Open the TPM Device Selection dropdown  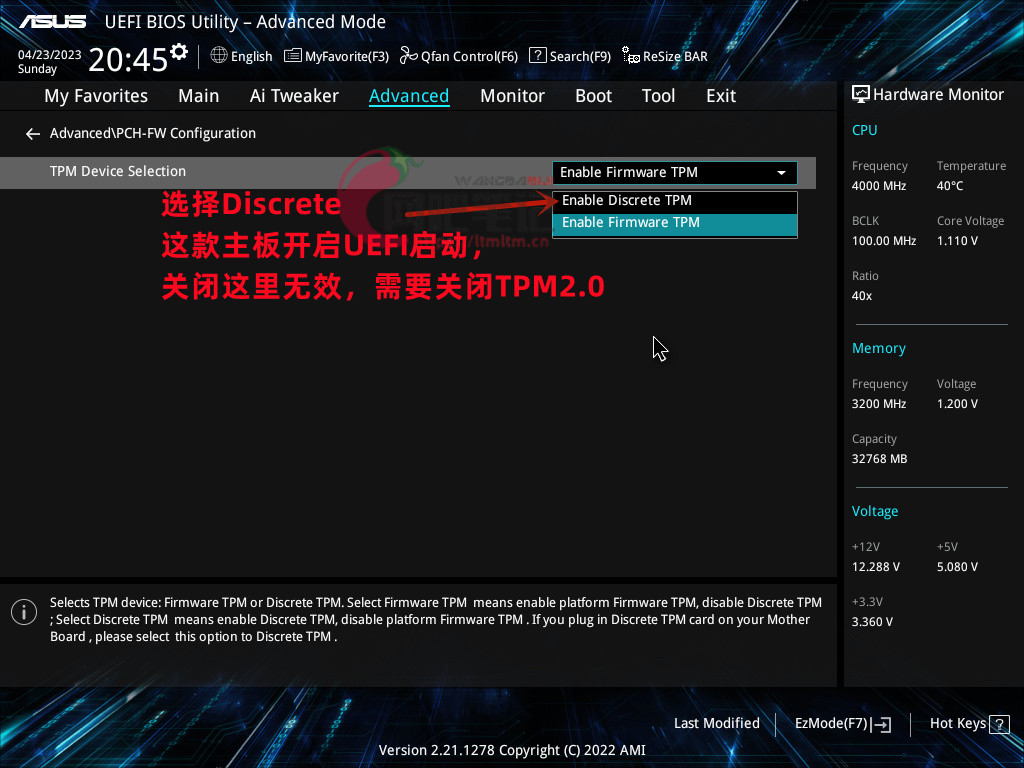675,172
